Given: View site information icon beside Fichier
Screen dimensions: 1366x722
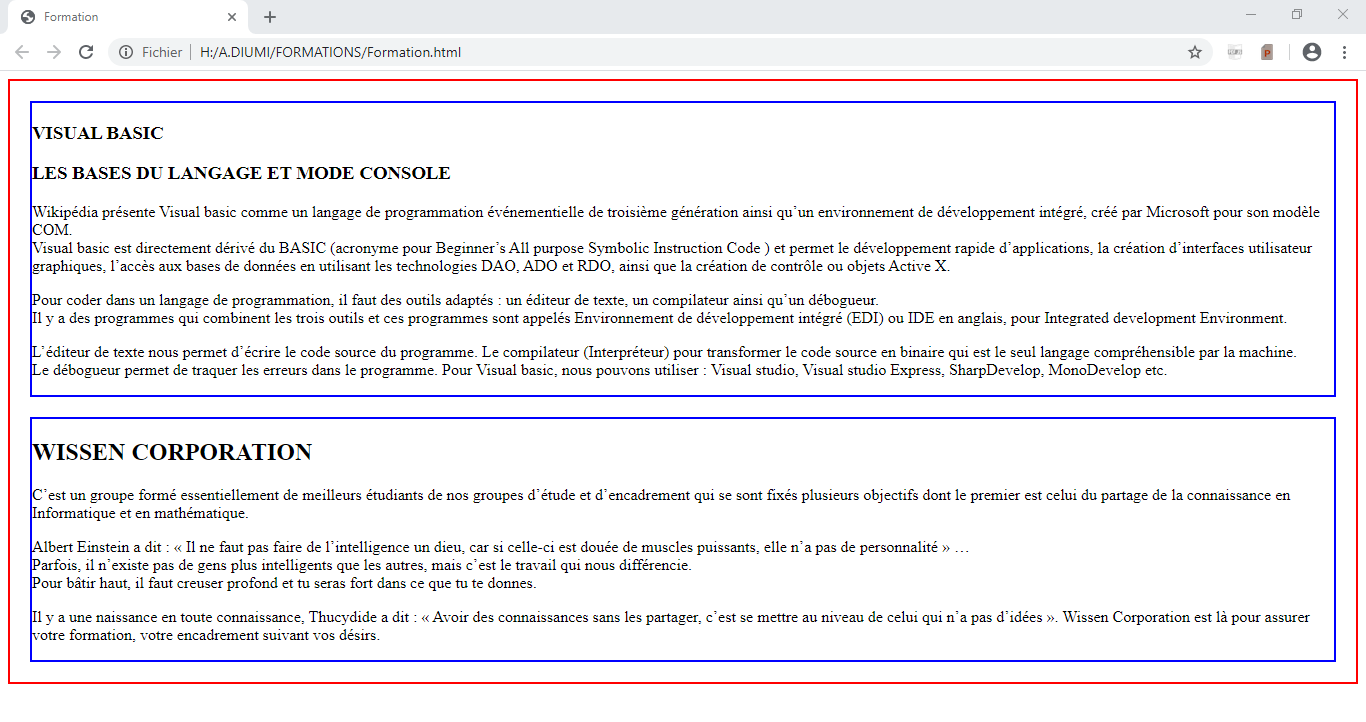Looking at the screenshot, I should click(126, 52).
